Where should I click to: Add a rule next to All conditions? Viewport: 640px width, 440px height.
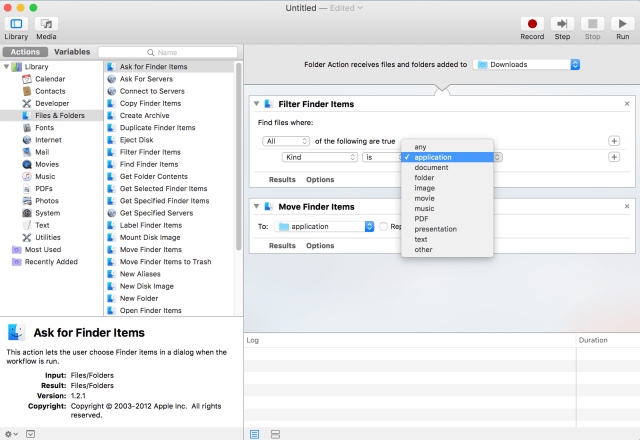614,141
